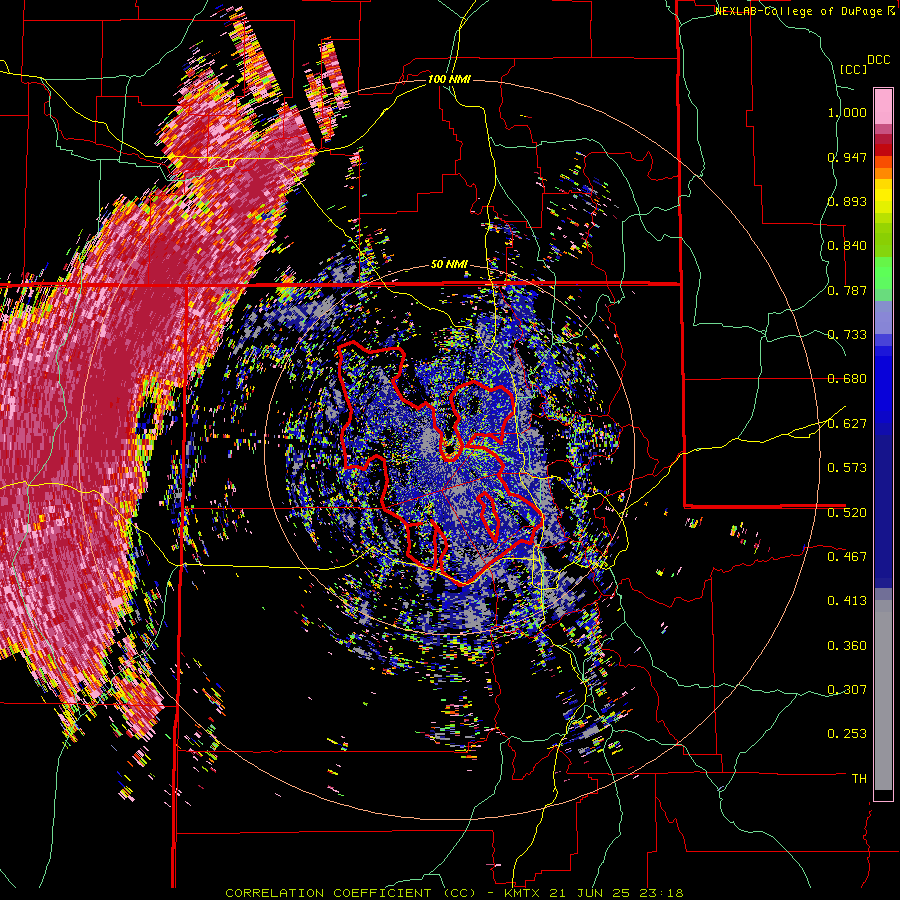The width and height of the screenshot is (900, 900).
Task: Click the 0.360 scale value
Action: point(847,646)
